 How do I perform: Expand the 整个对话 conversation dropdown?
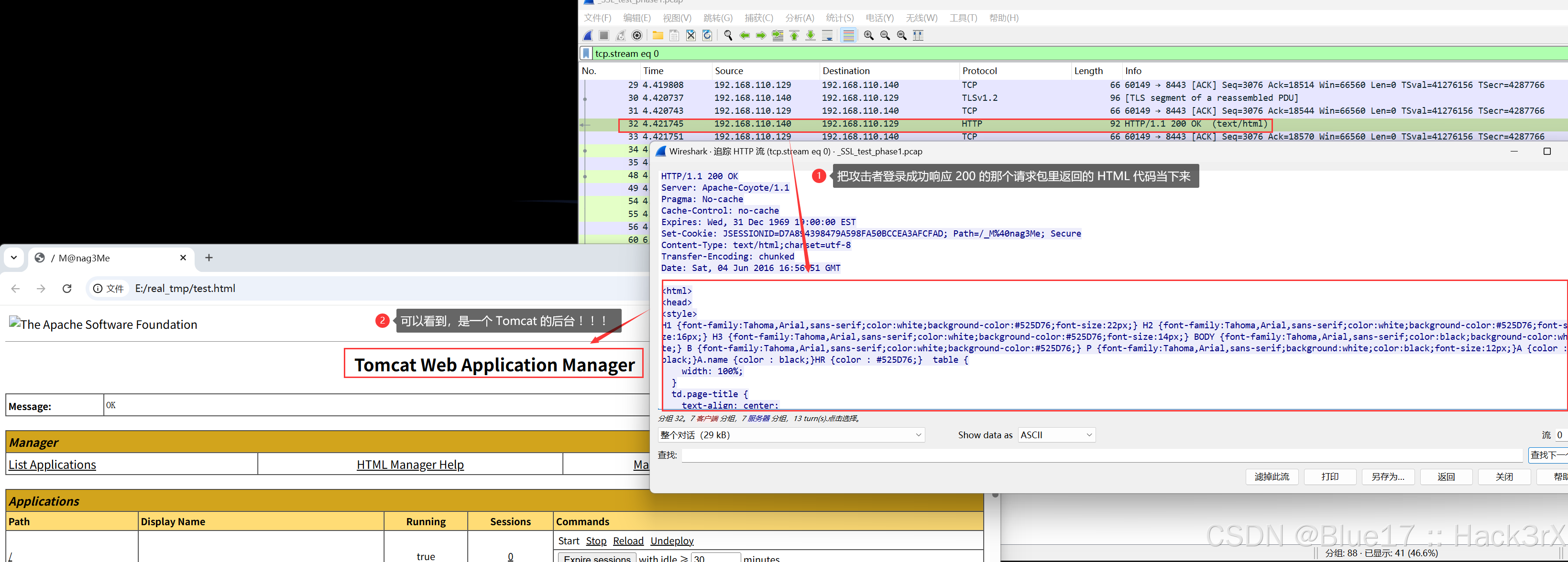pos(791,435)
